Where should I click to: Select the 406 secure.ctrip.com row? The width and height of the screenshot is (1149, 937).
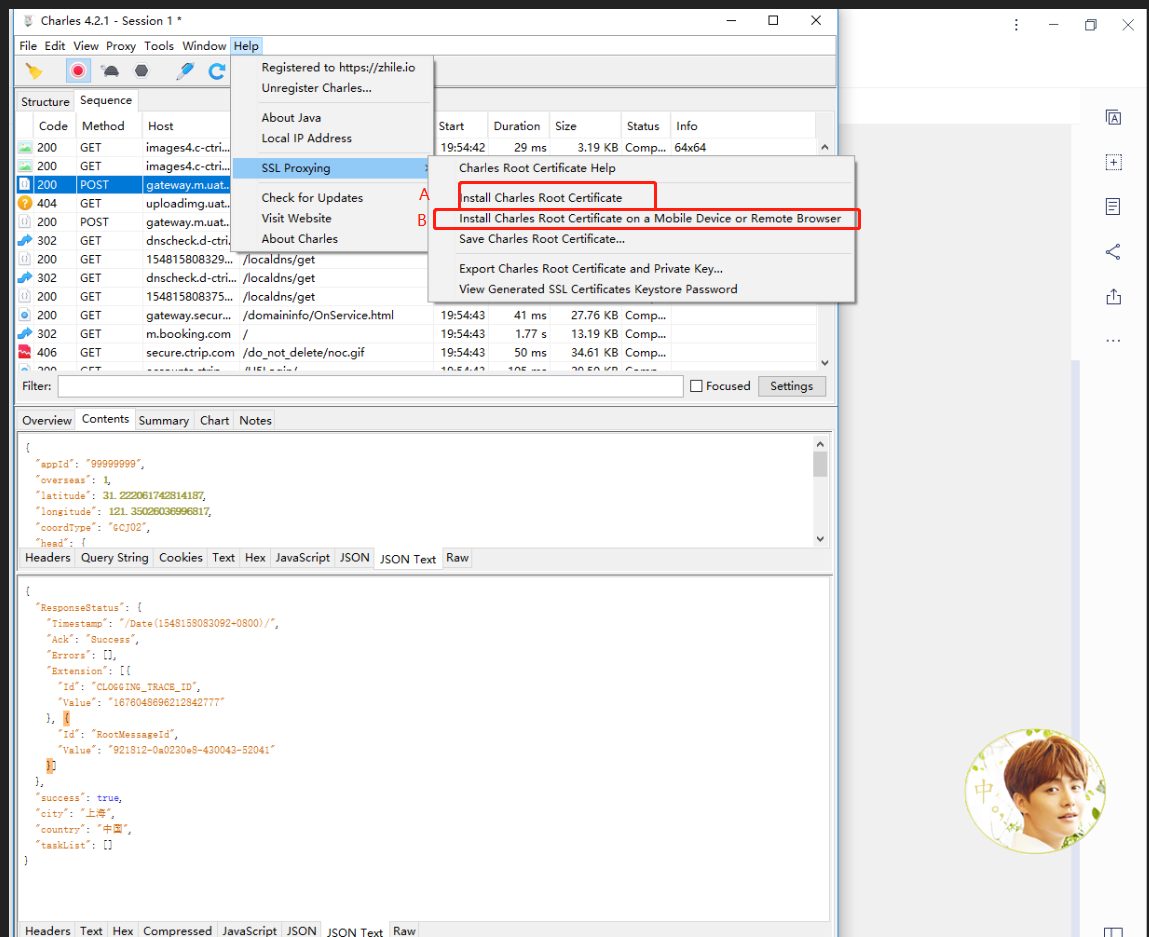(416, 352)
